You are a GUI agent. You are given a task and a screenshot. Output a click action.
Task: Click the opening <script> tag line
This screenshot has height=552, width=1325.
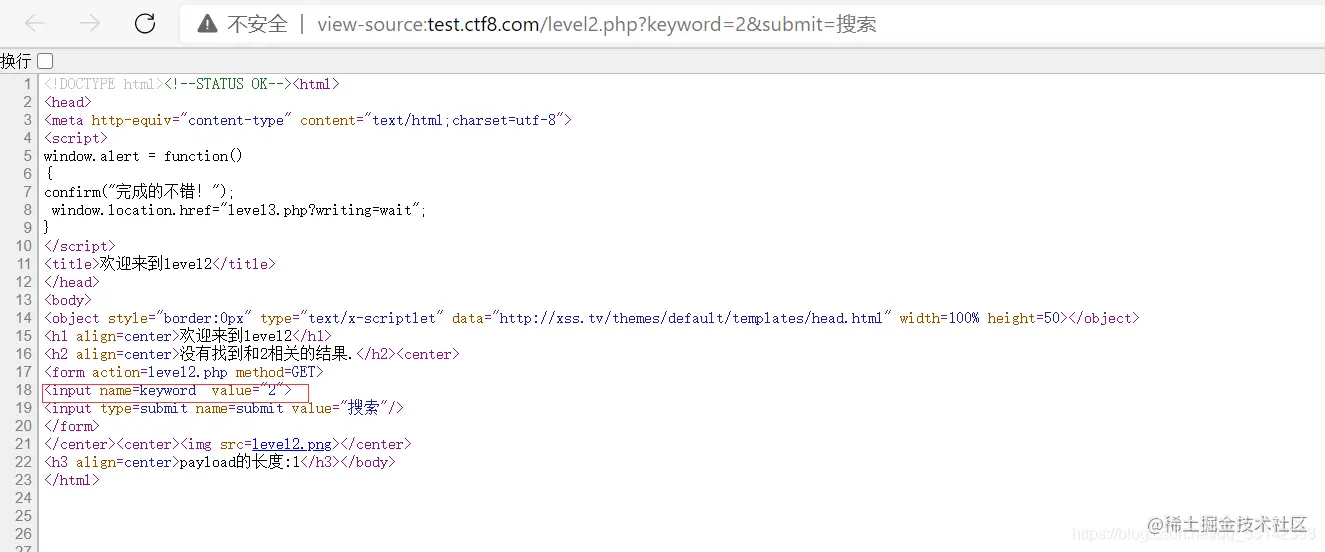(76, 138)
